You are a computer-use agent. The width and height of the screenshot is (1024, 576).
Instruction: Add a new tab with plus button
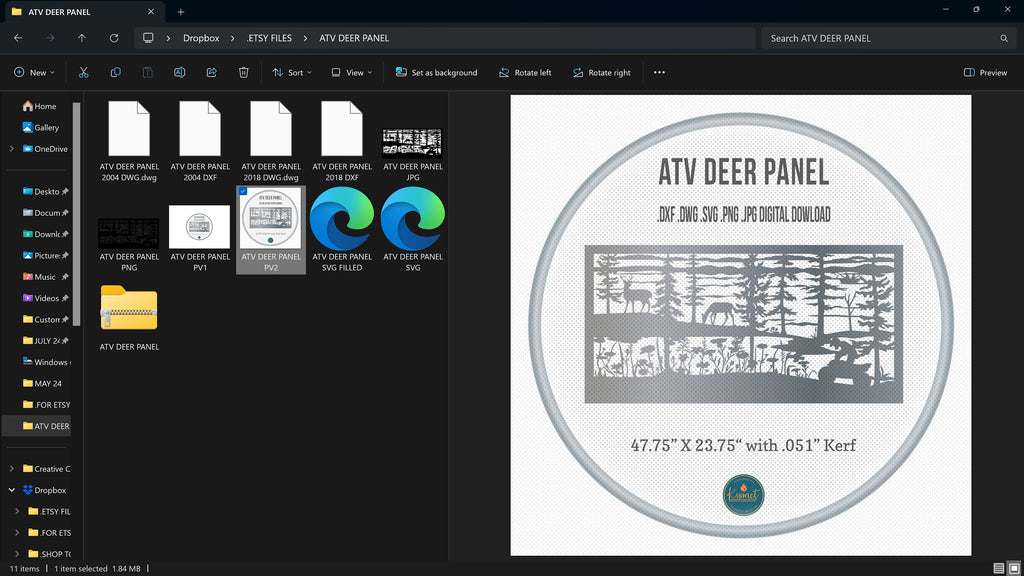click(x=181, y=12)
